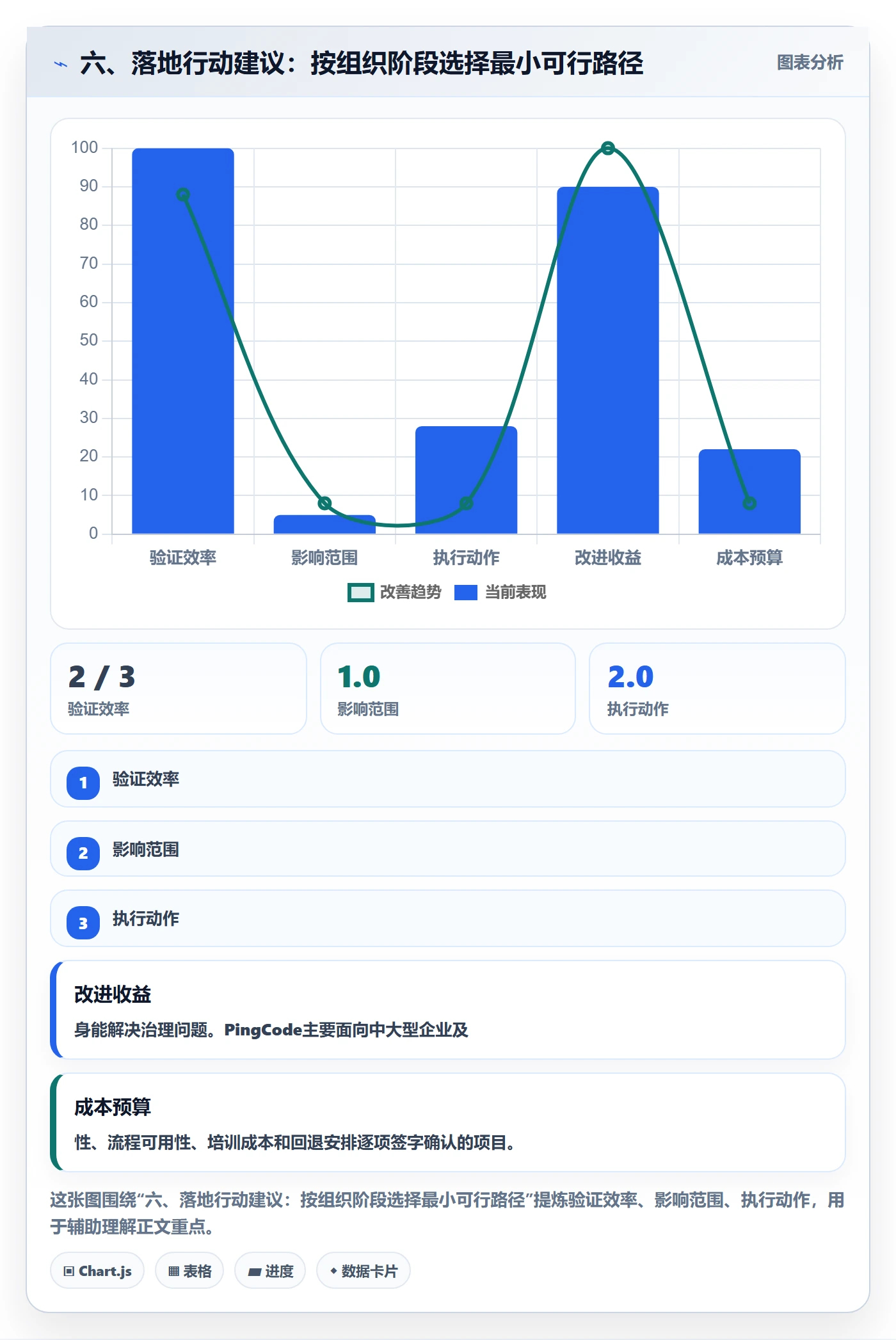Click the 1.0 影响范围 stat card

click(x=448, y=689)
